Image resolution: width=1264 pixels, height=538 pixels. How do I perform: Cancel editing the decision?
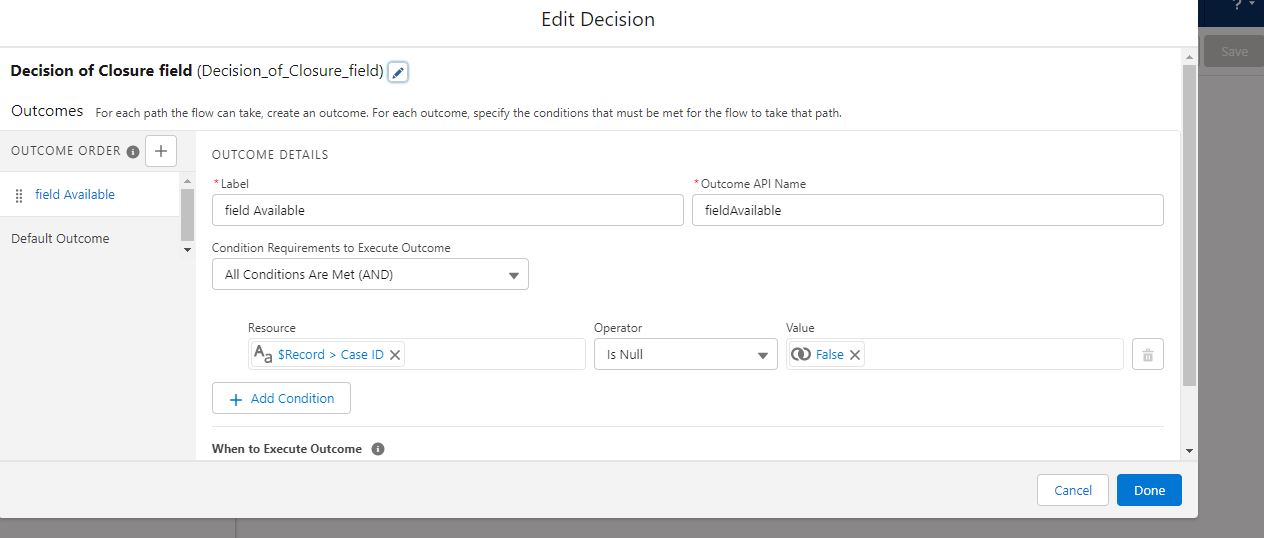[1072, 490]
